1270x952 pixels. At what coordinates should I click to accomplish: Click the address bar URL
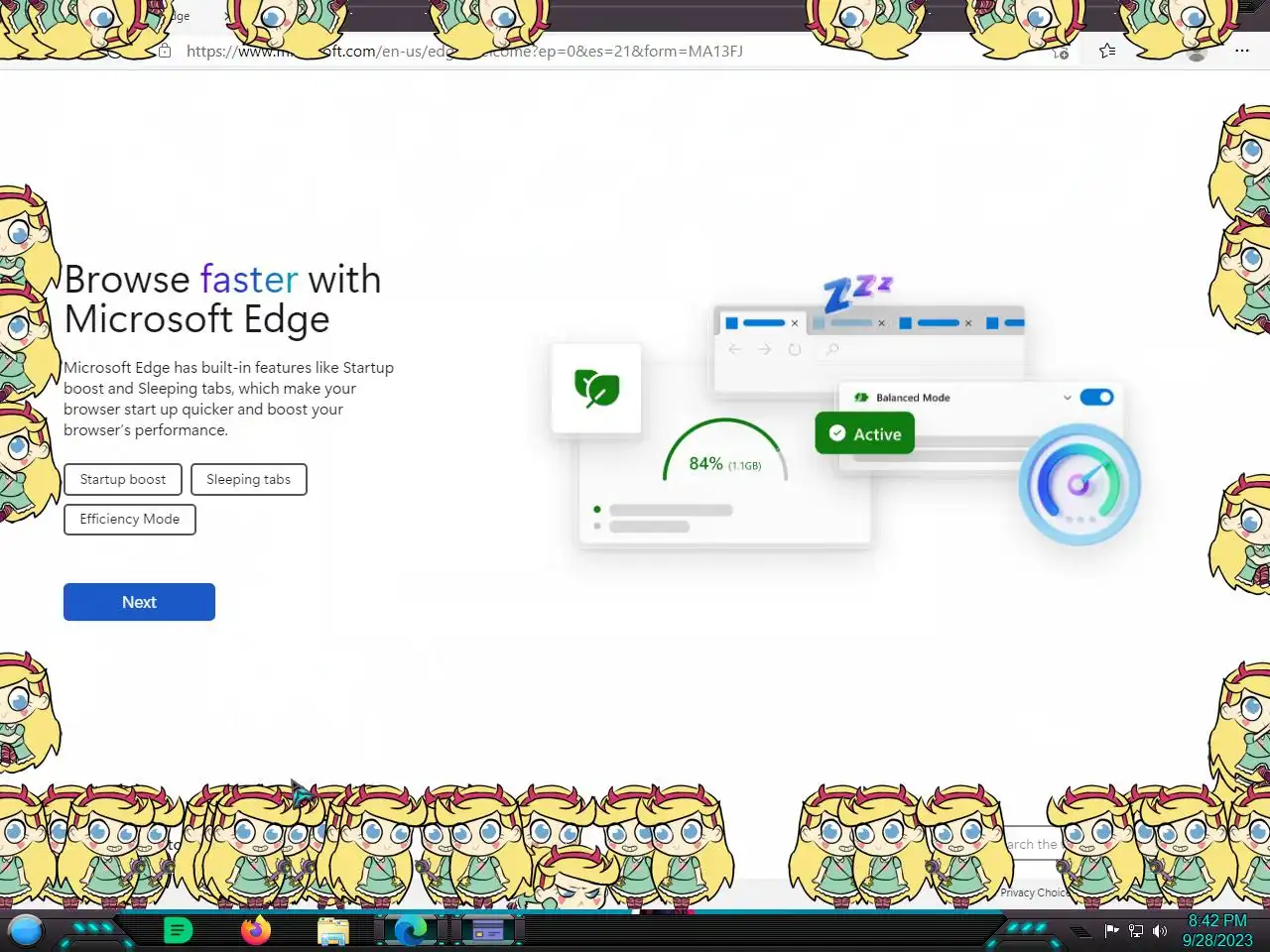click(464, 51)
